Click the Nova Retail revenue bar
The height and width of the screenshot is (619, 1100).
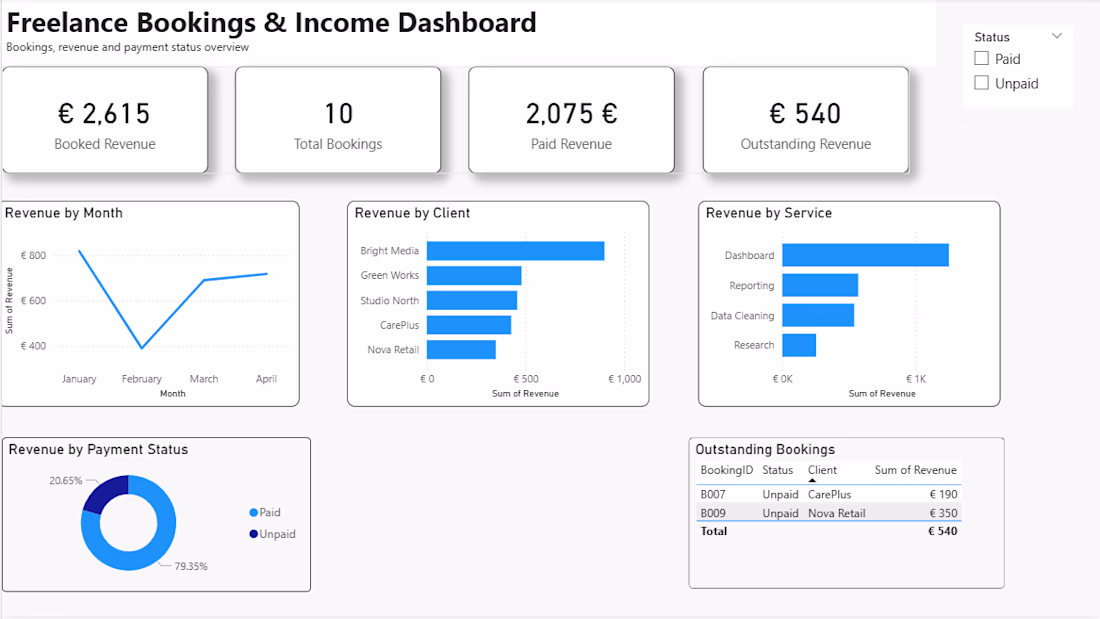pyautogui.click(x=461, y=350)
